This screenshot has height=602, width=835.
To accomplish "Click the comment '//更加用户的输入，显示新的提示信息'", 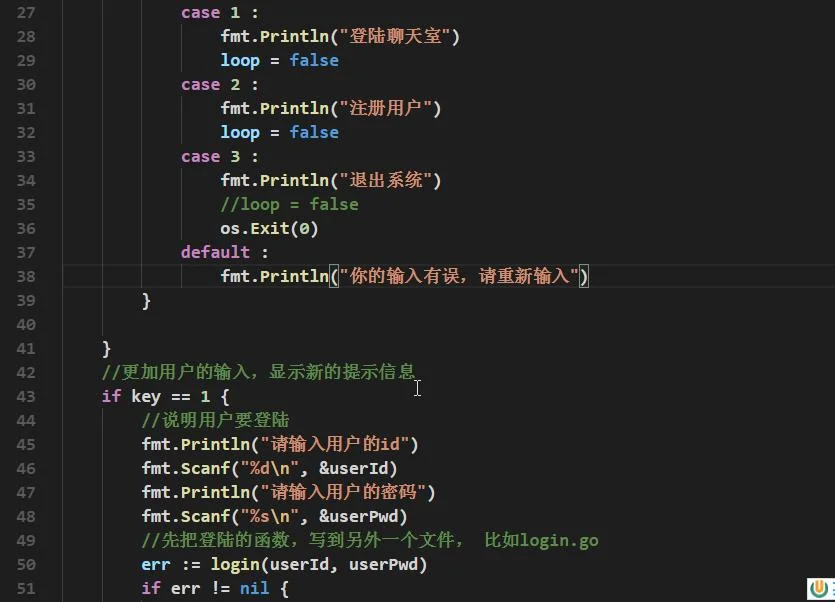I will point(258,372).
